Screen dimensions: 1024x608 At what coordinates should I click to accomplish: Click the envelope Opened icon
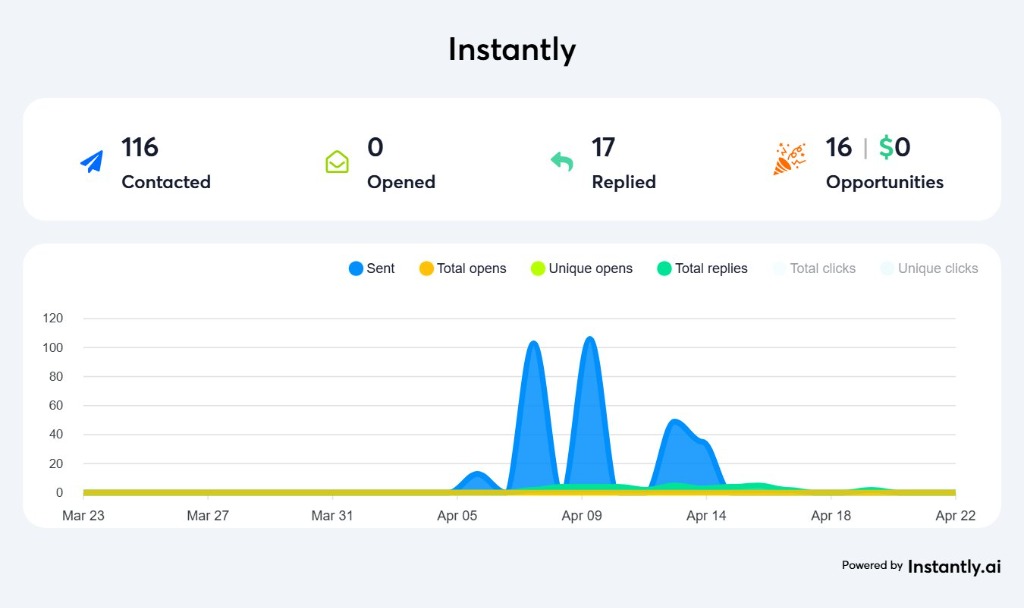337,161
